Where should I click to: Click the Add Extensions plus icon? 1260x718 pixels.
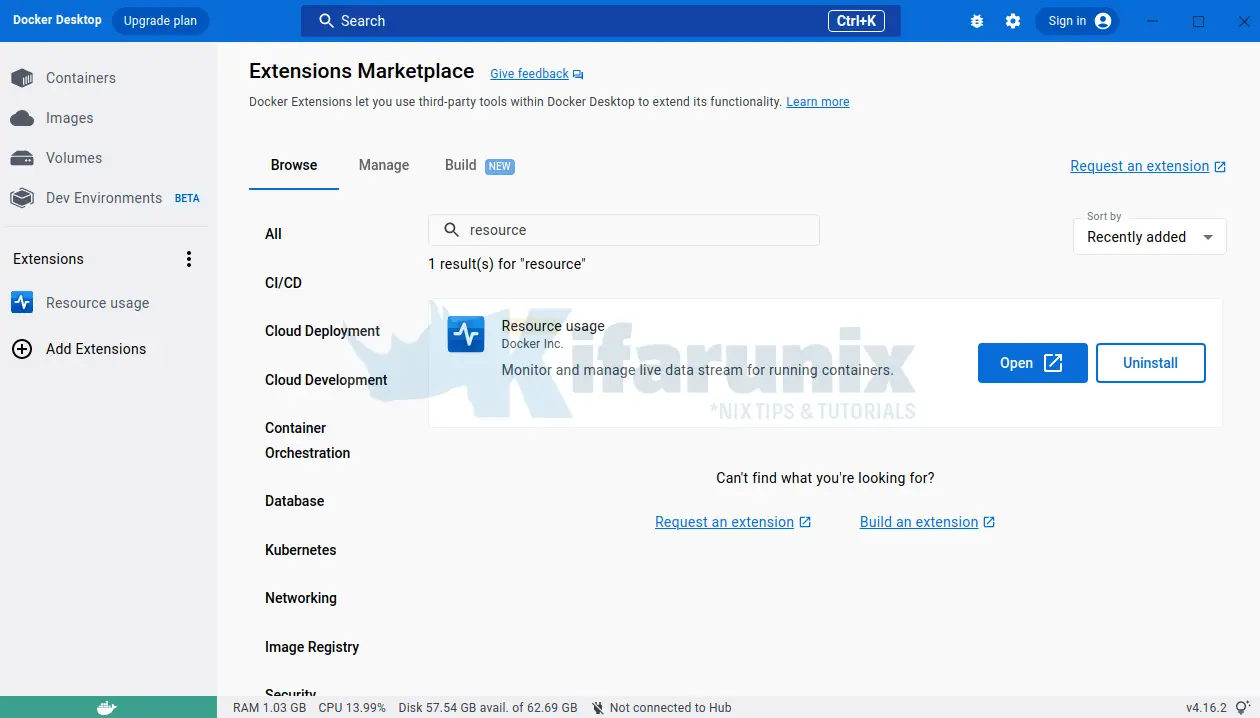22,349
